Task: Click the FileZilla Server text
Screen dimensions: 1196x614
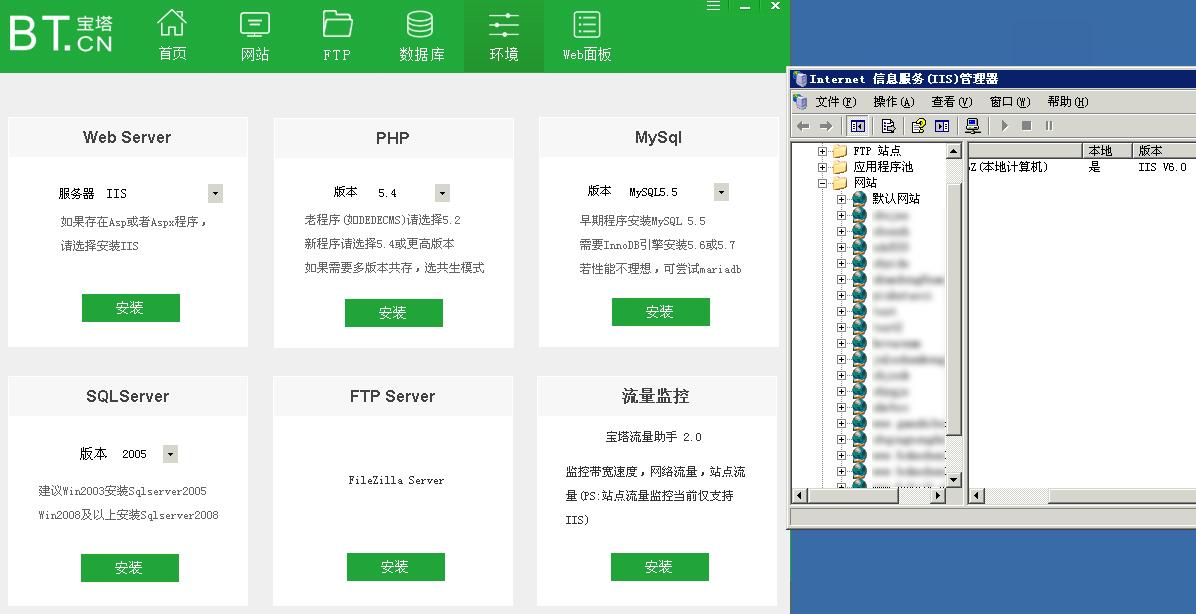Action: pos(396,480)
